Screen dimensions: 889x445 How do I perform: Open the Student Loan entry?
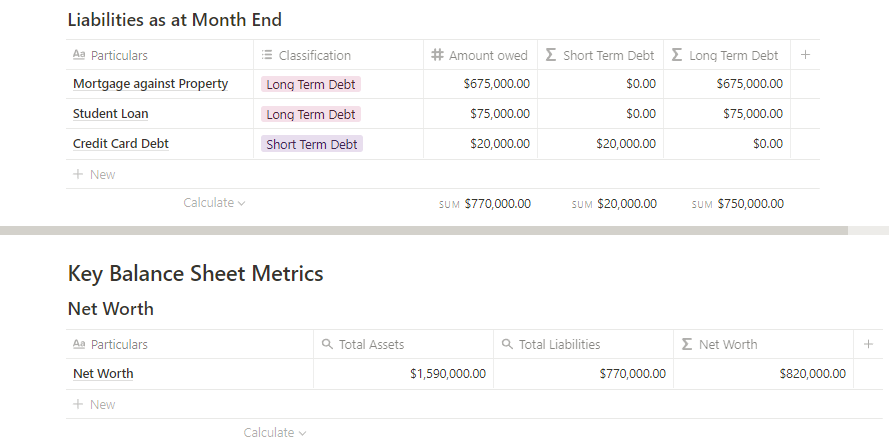pos(110,114)
